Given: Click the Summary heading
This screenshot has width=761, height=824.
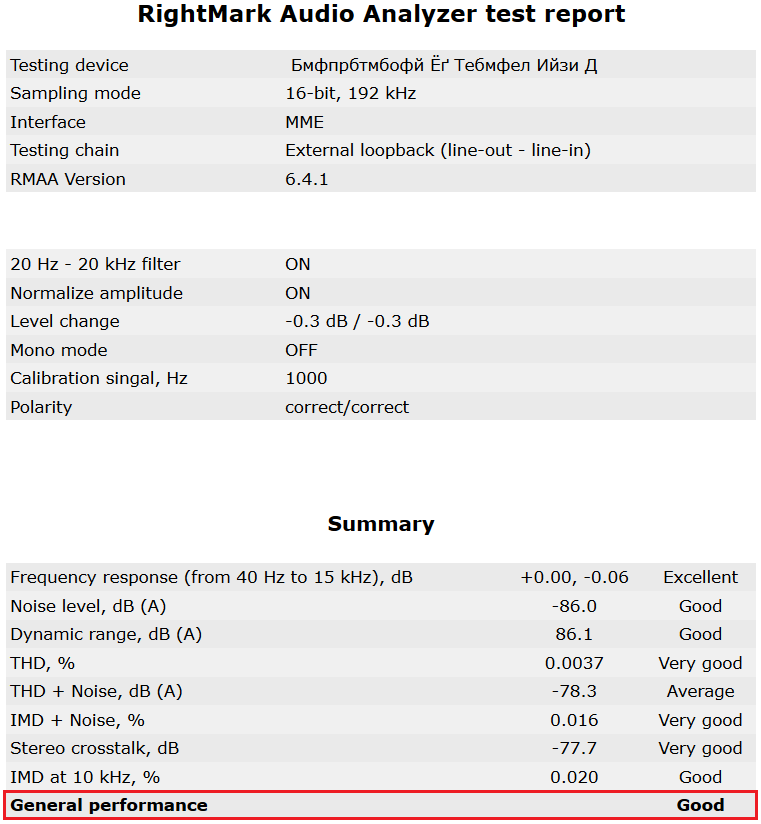Looking at the screenshot, I should point(381,524).
